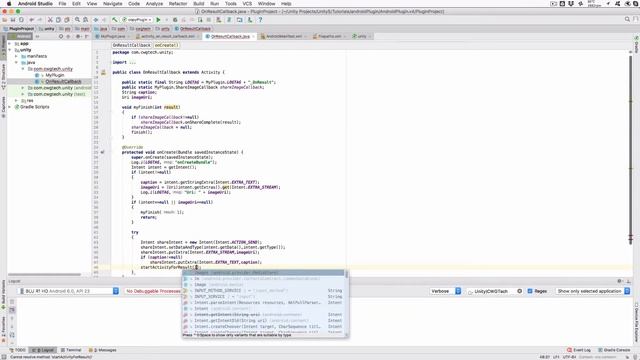The image size is (640, 360).
Task: Click the PluginProject breadcrumb
Action: tap(19, 29)
